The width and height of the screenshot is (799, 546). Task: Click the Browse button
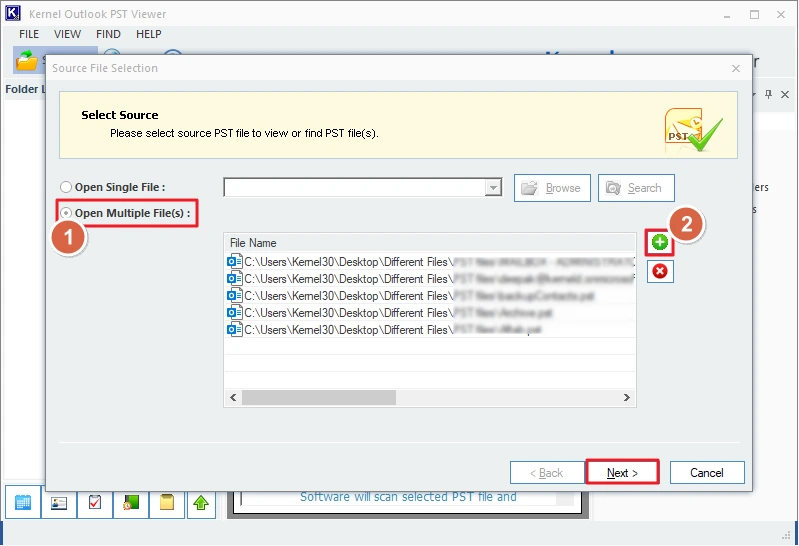(x=552, y=188)
